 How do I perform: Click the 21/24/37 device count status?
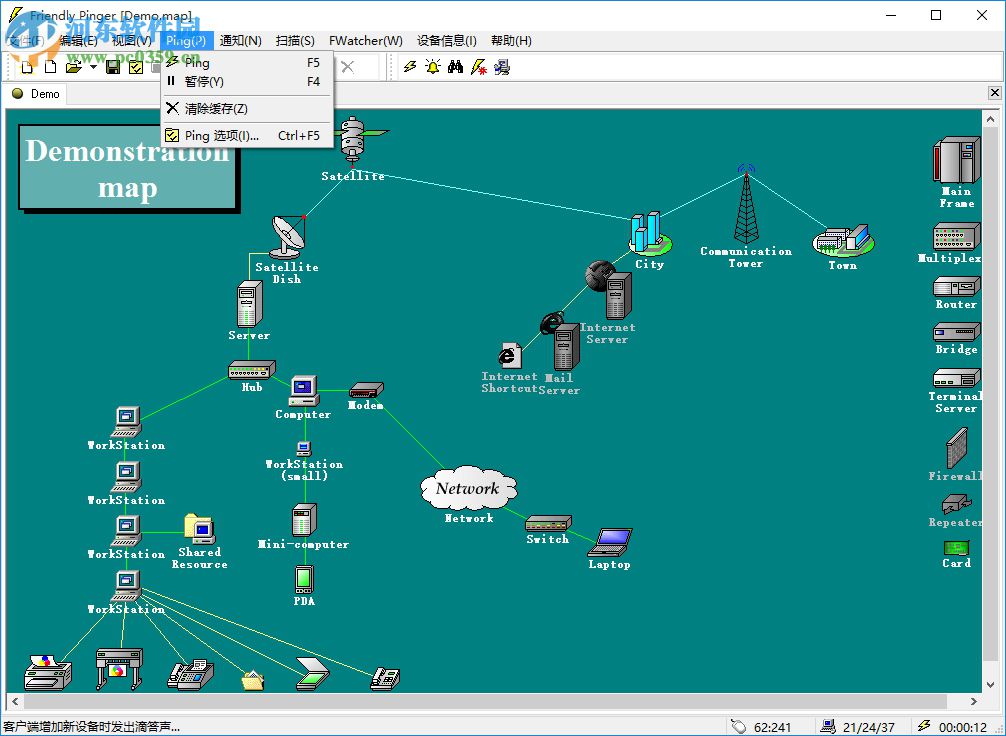click(858, 727)
